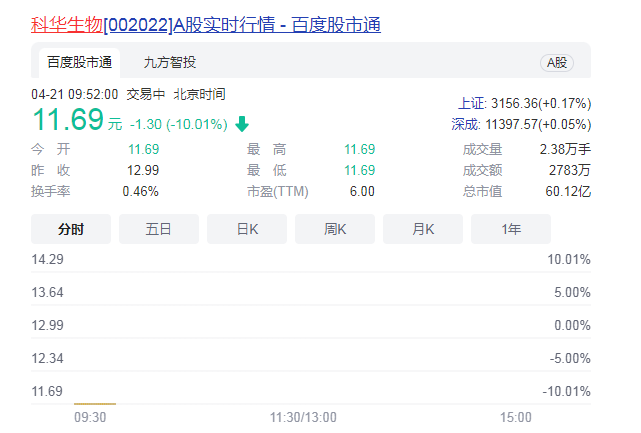
Task: Click the 14.29 chart axis label
Action: coord(47,259)
